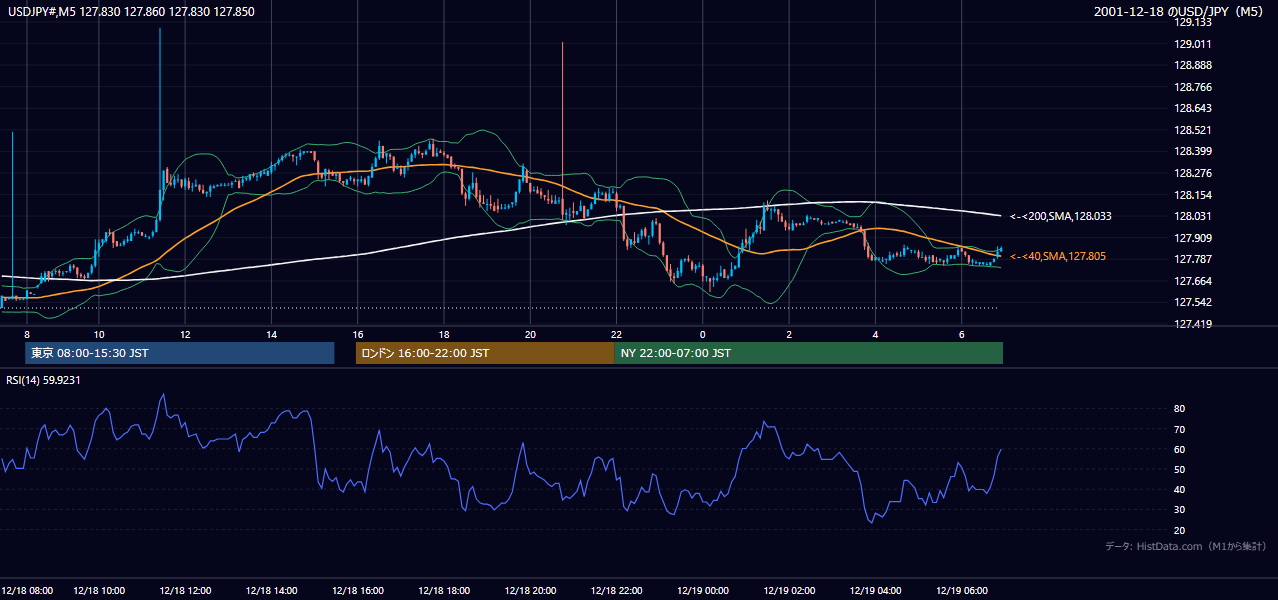Click the 12/19 06:00 date axis label
The height and width of the screenshot is (600, 1278).
(x=961, y=590)
